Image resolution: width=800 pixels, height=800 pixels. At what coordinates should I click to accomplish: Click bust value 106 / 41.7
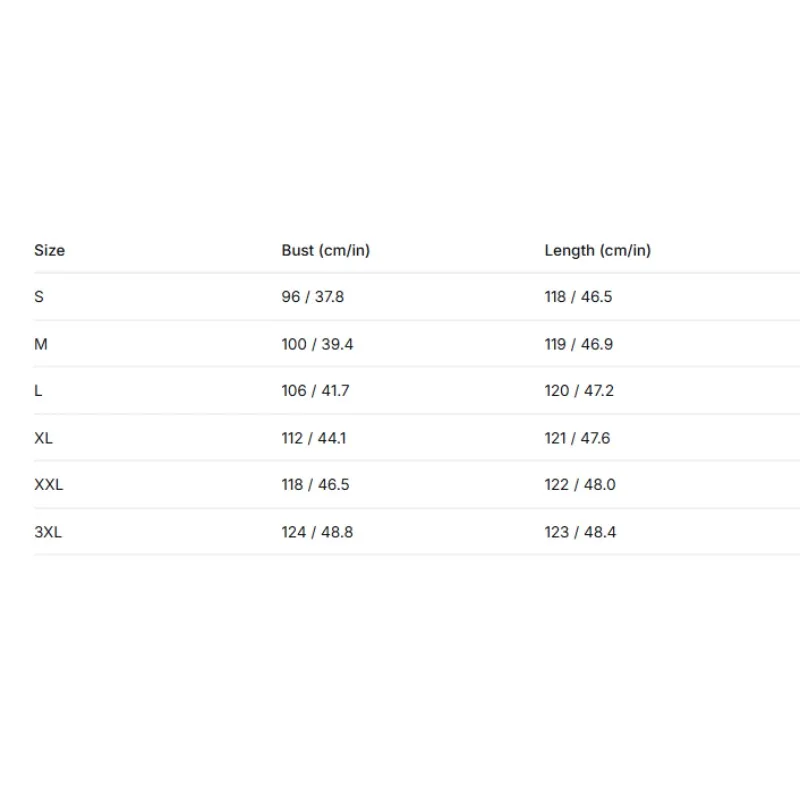click(x=315, y=390)
